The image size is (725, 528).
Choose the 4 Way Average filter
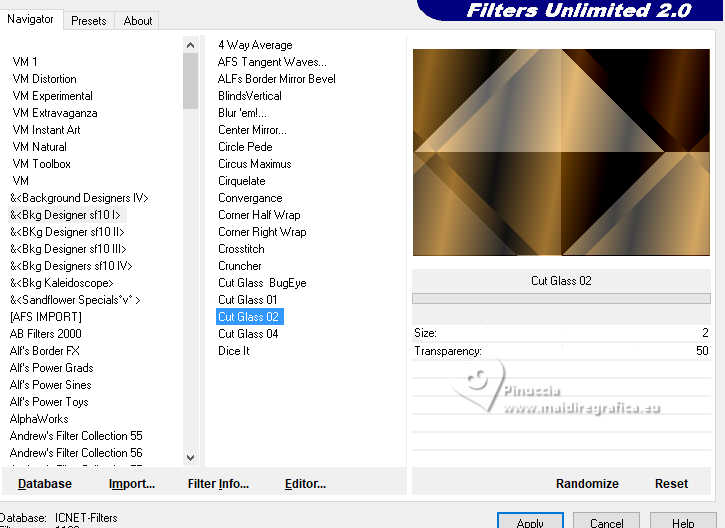pos(255,45)
